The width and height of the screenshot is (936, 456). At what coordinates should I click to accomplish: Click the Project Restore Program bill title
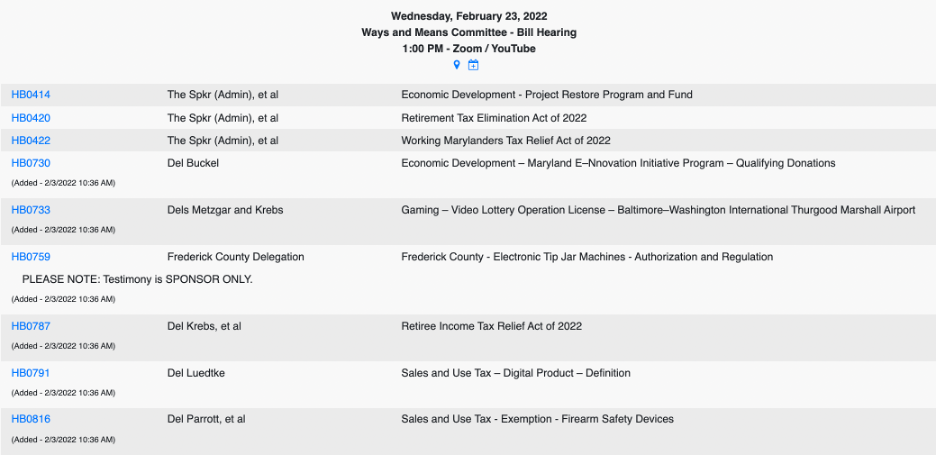coord(546,95)
